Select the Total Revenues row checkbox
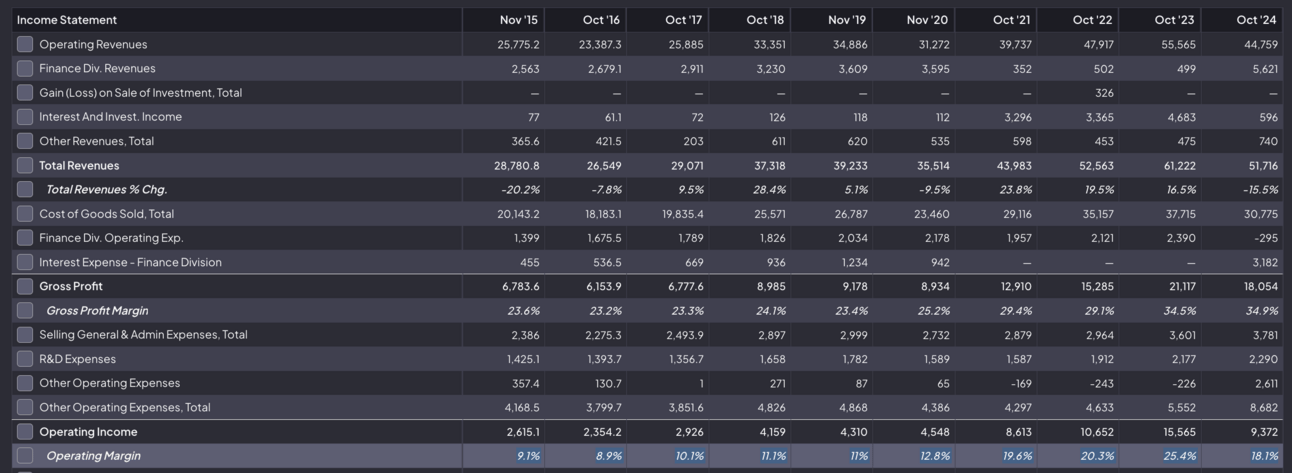Image resolution: width=1292 pixels, height=473 pixels. point(25,165)
